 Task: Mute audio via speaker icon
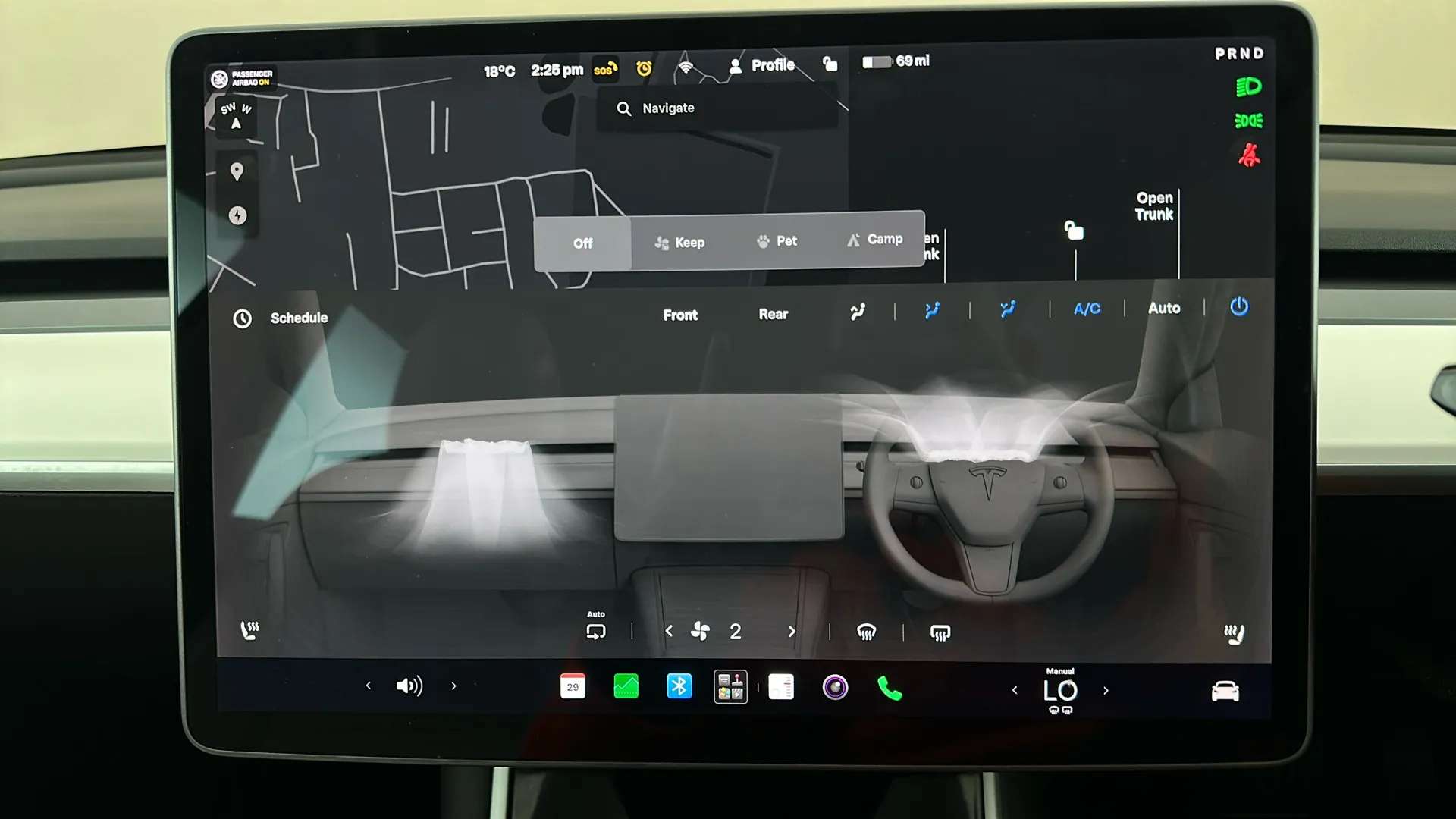coord(409,686)
